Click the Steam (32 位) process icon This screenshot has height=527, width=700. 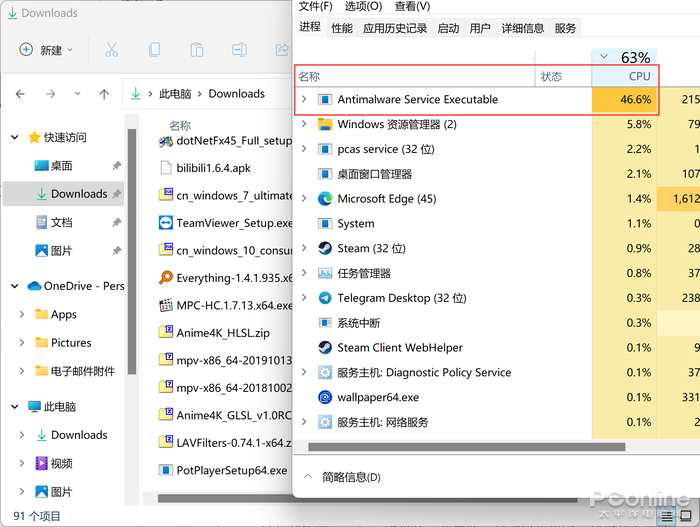(x=325, y=248)
